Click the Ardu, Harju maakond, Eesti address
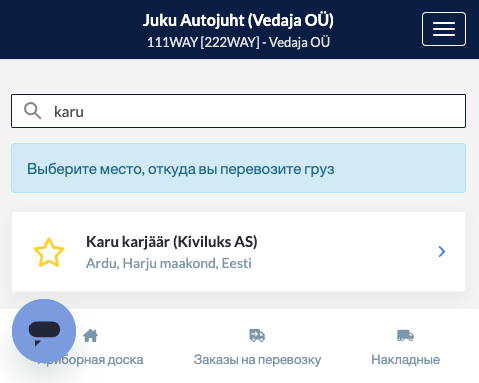Image resolution: width=479 pixels, height=383 pixels. [x=169, y=263]
